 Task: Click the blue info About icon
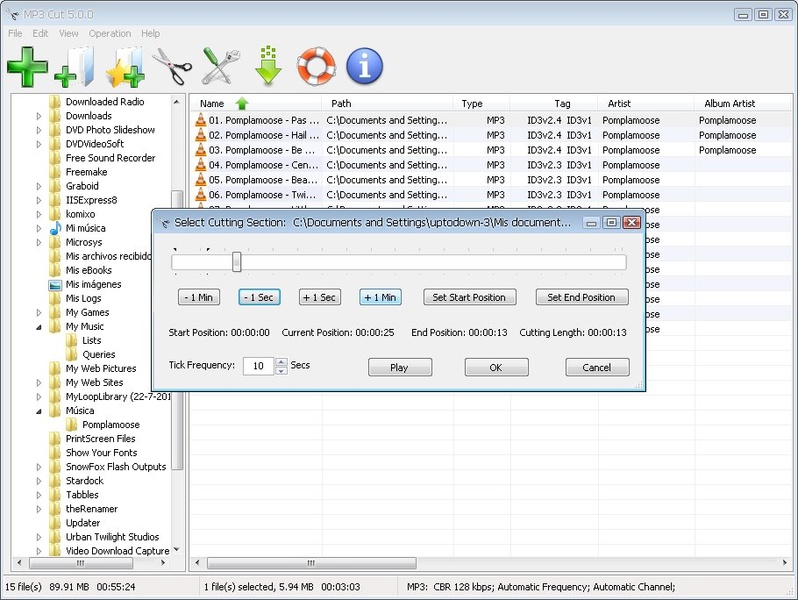[364, 67]
